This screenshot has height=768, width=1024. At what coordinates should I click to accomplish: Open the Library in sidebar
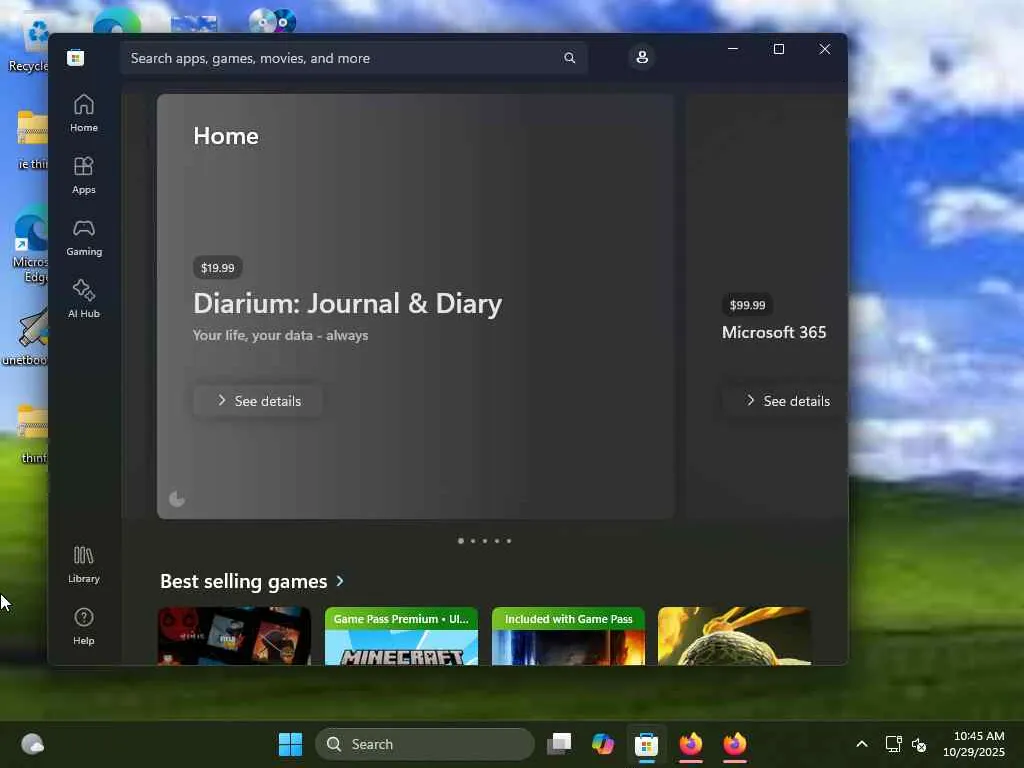click(84, 564)
